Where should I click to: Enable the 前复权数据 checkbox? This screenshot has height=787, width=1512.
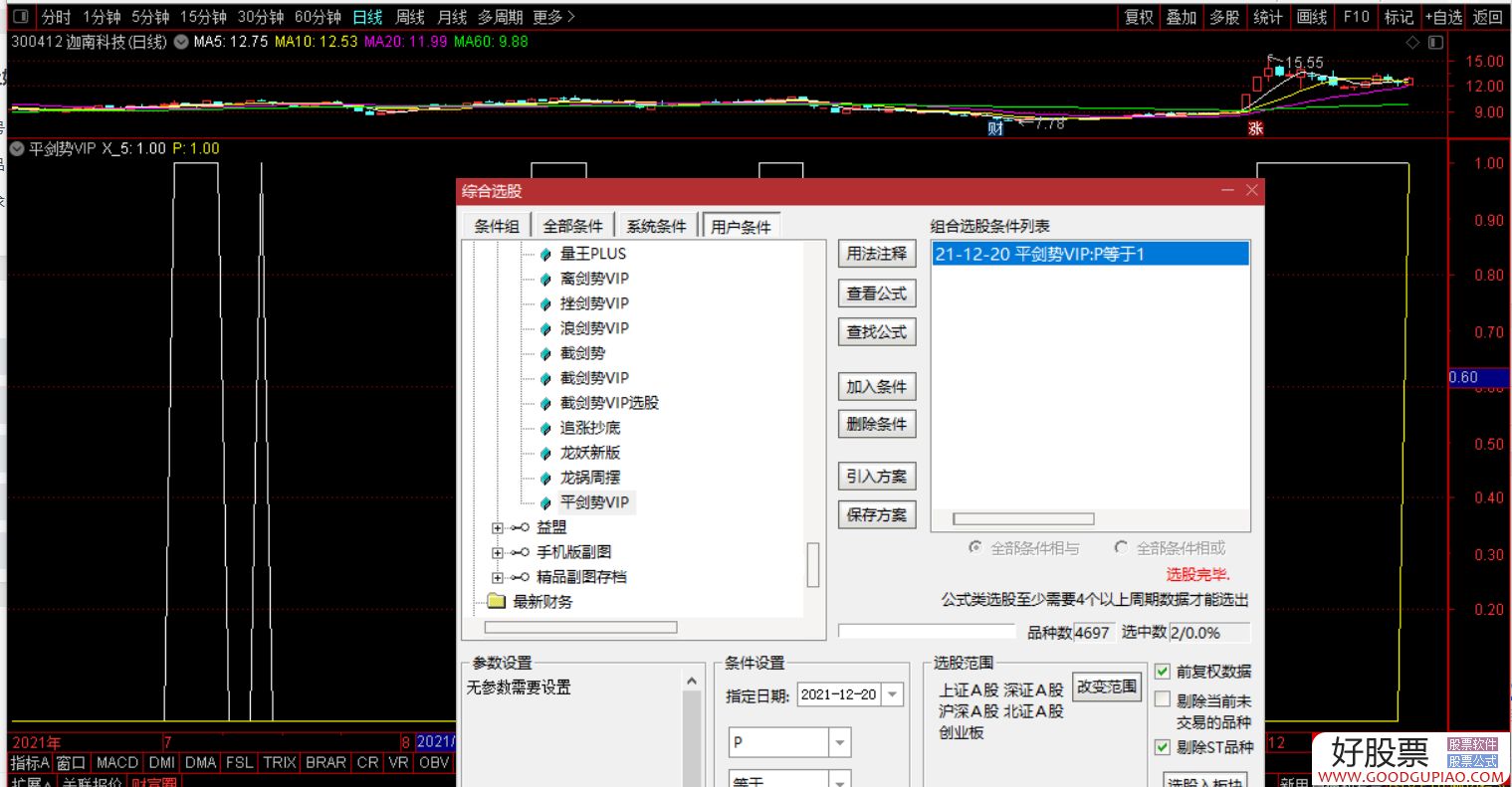click(1162, 672)
